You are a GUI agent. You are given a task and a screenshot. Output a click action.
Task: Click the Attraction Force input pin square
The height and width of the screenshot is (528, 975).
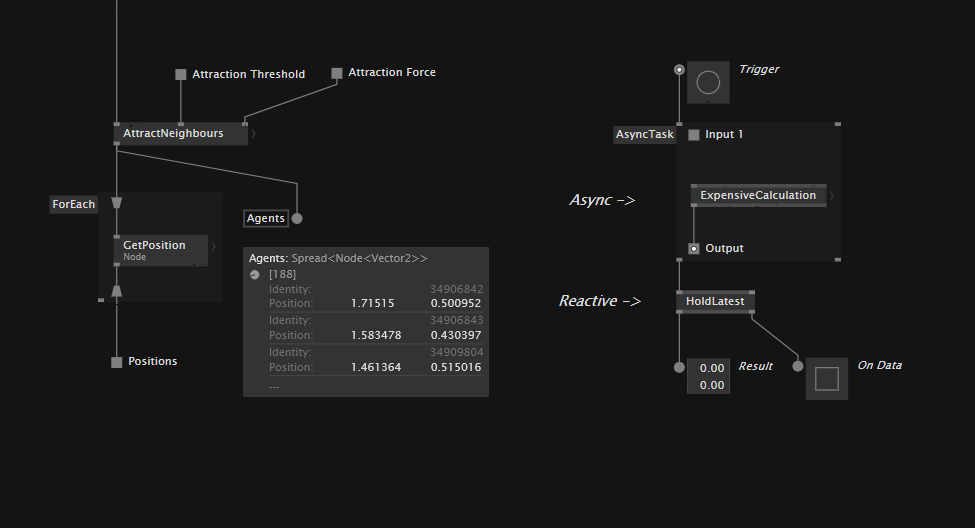tap(337, 73)
